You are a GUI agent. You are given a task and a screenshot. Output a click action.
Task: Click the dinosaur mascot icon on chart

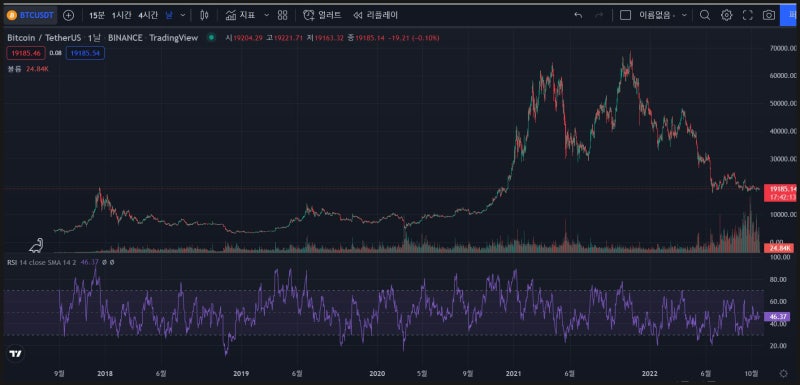tap(37, 245)
